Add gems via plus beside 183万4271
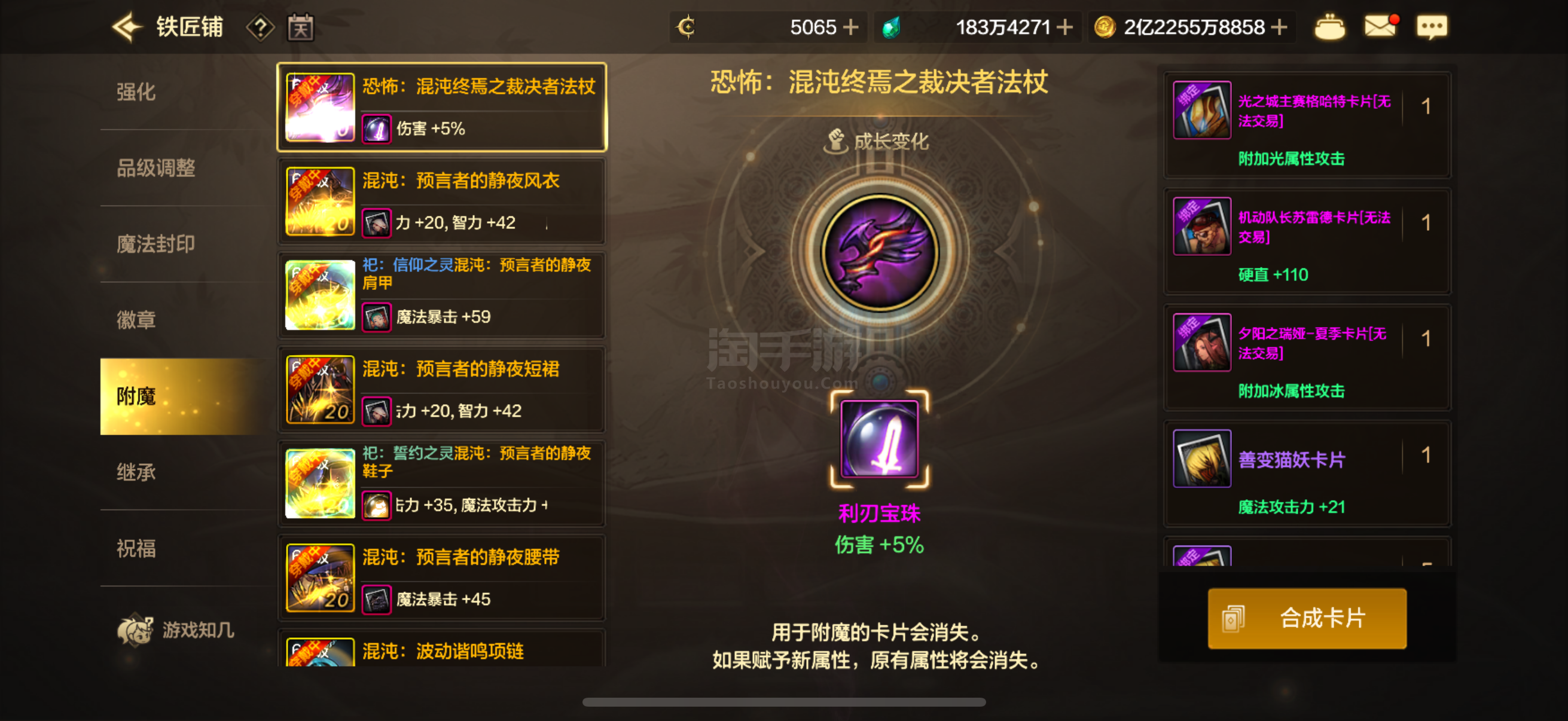1568x721 pixels. (1064, 27)
